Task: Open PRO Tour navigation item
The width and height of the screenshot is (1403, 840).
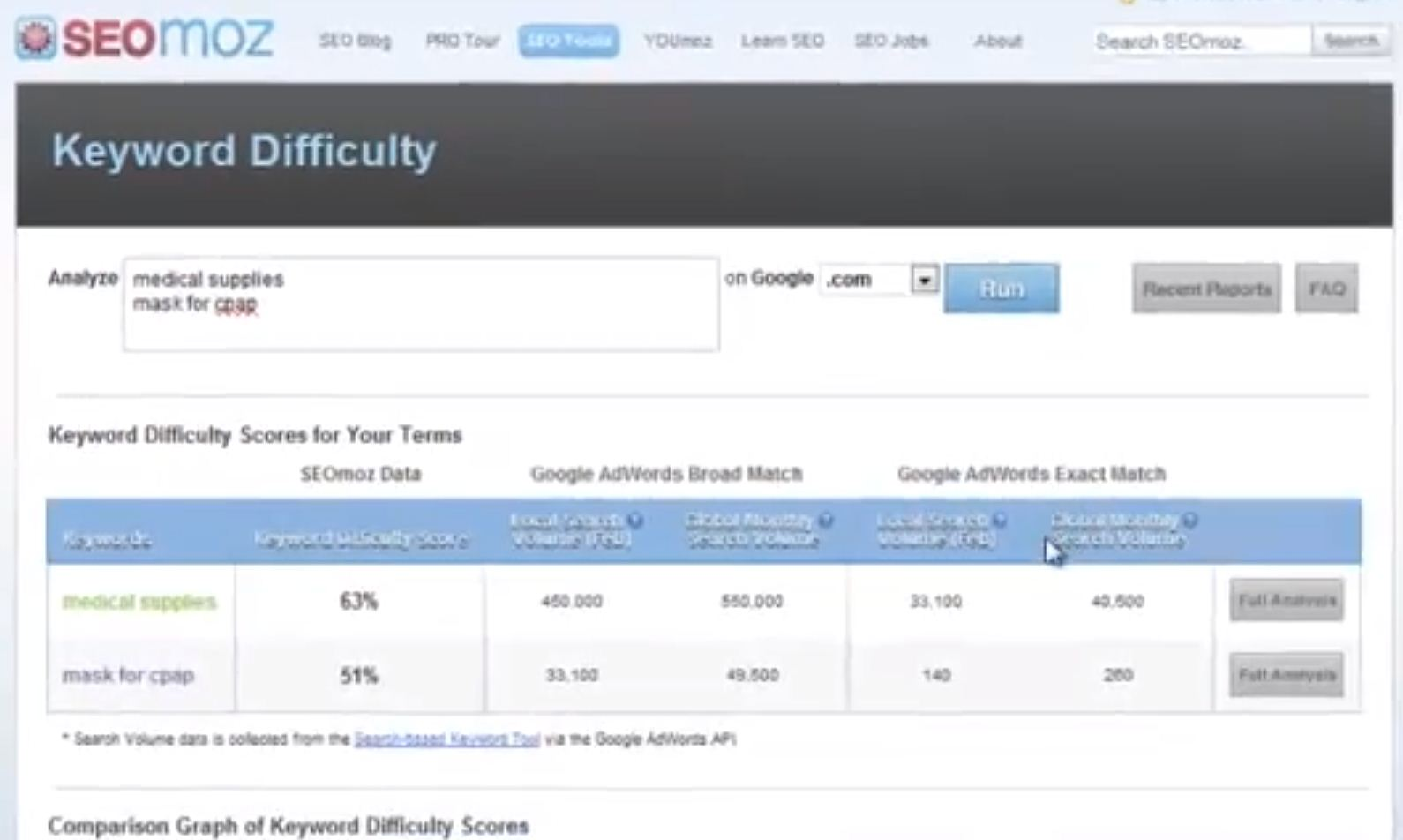Action: tap(462, 41)
